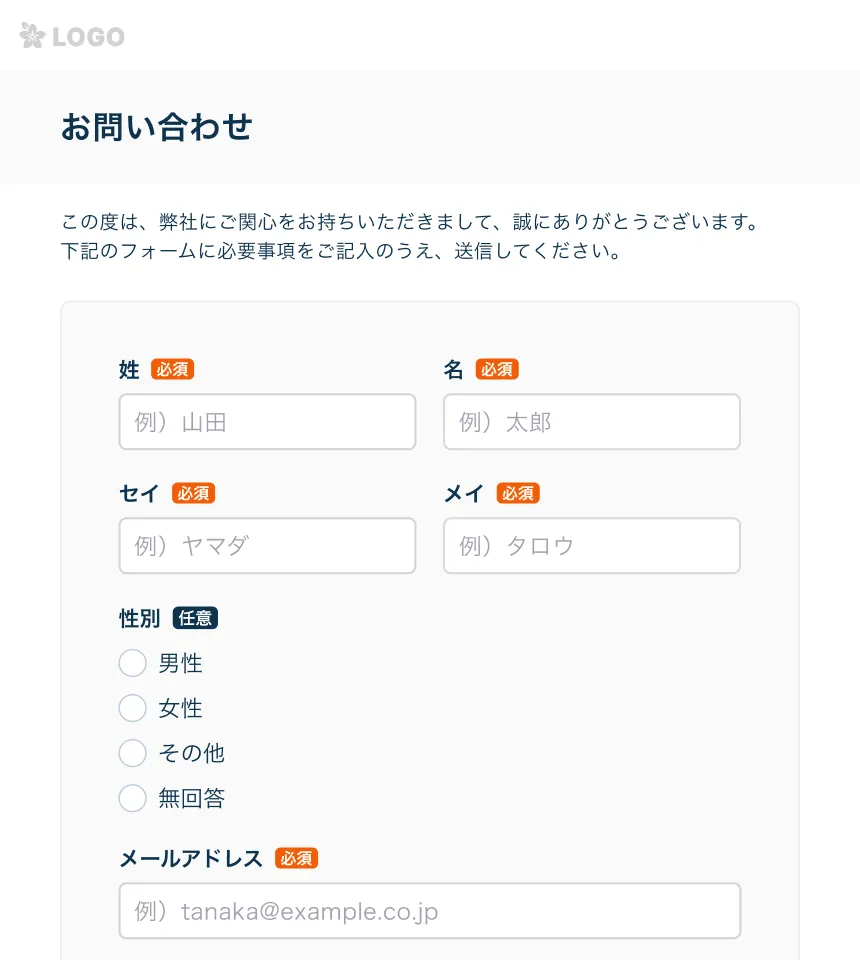Click the LOGO text in header
The width and height of the screenshot is (860, 960).
[89, 37]
